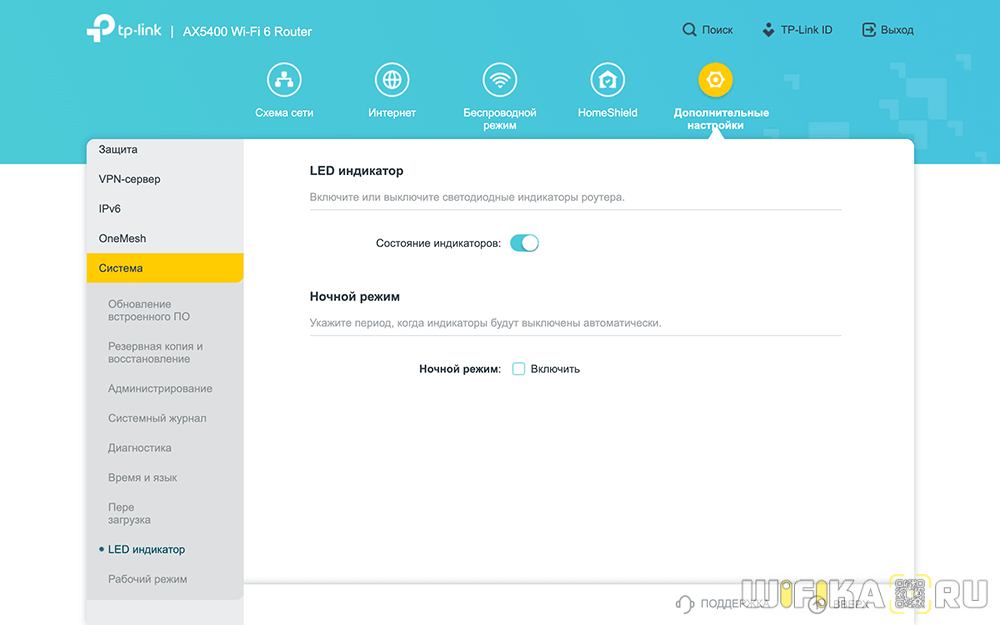The height and width of the screenshot is (625, 1000).
Task: Click the TP-Link ID icon
Action: pos(768,29)
